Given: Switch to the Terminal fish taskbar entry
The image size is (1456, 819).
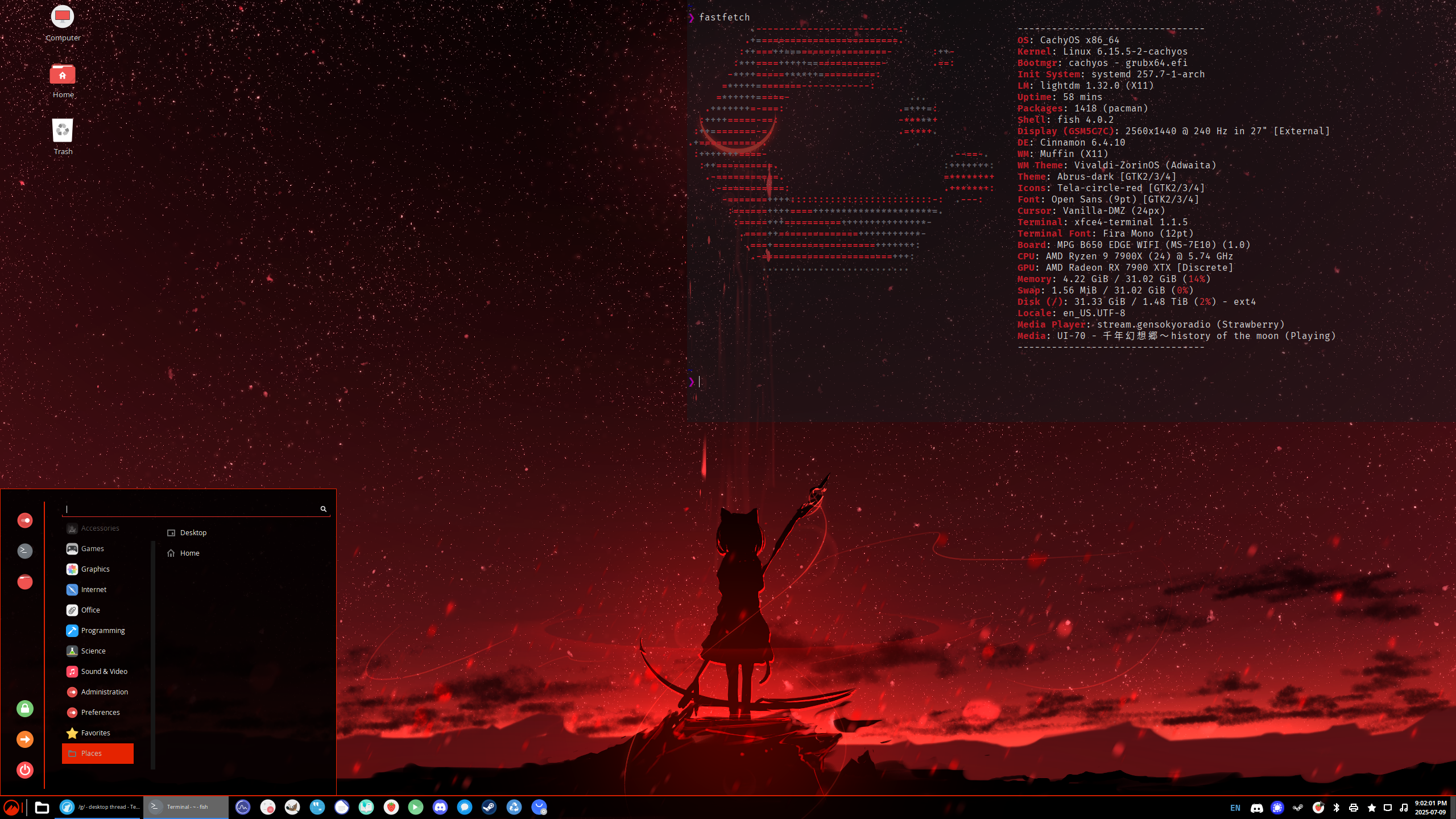Looking at the screenshot, I should [x=185, y=807].
